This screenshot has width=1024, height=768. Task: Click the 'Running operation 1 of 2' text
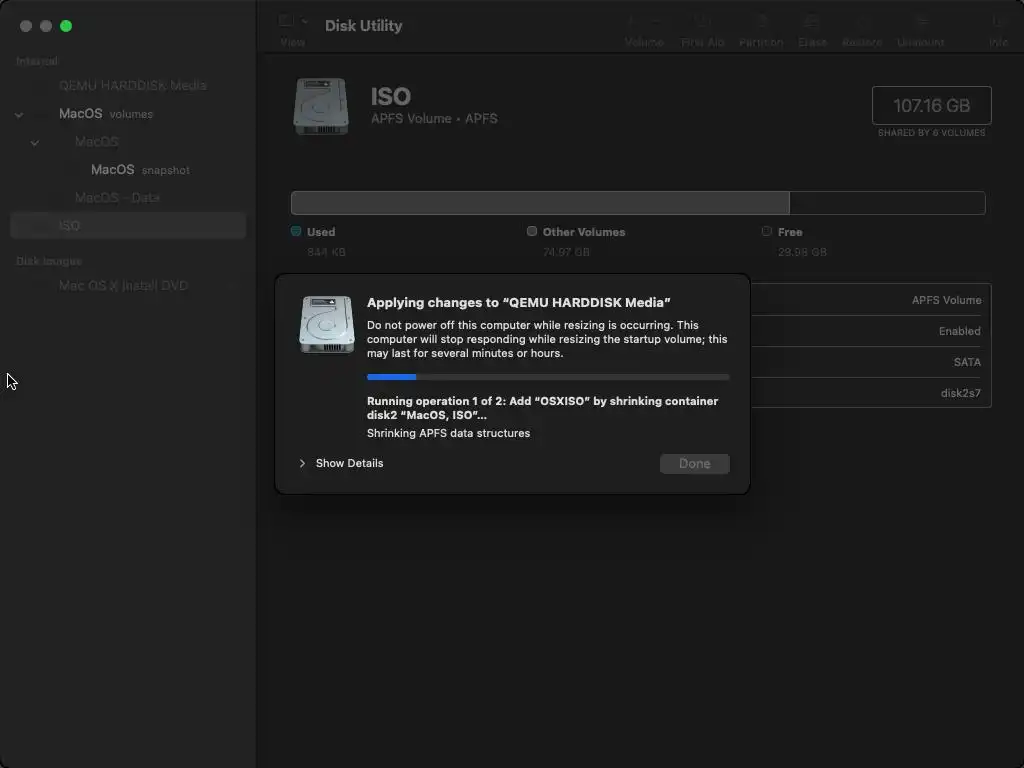tap(542, 408)
